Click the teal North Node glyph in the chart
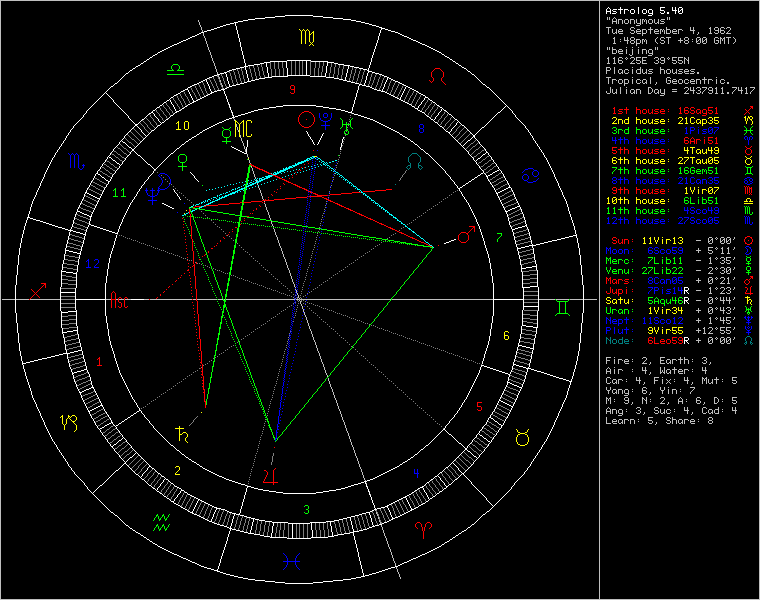Screen dimensions: 760x600 point(414,161)
